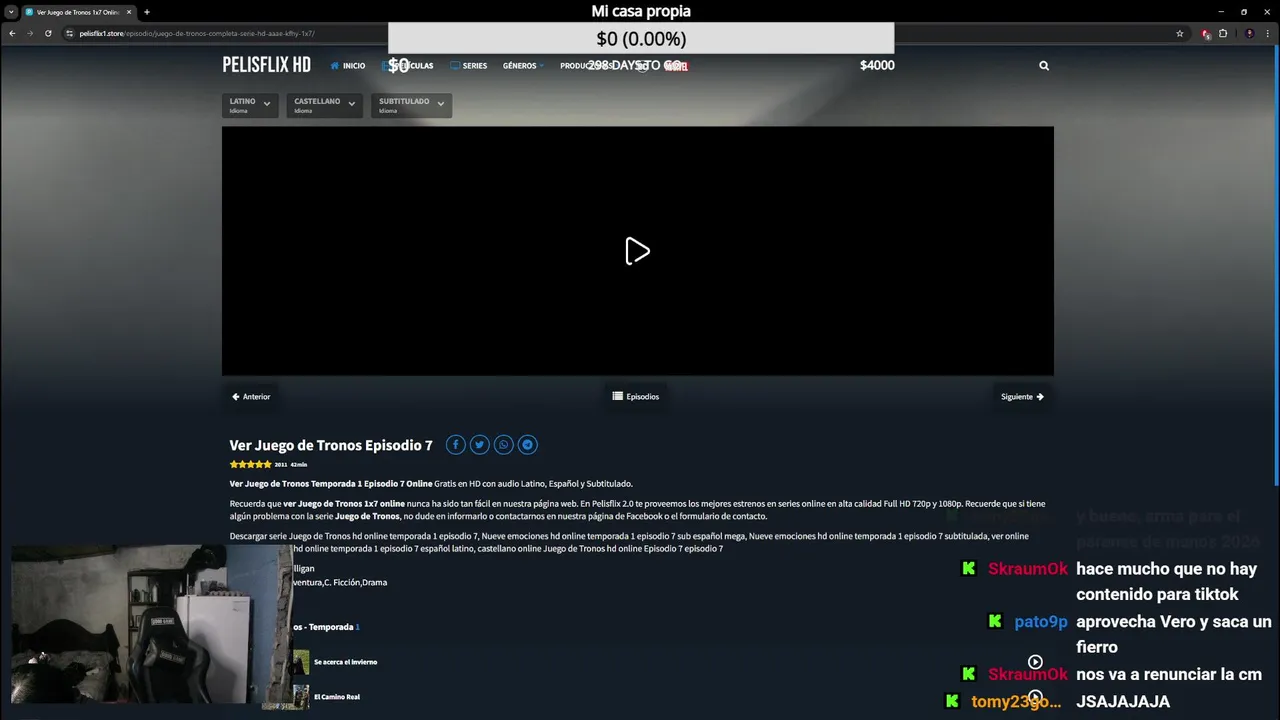
Task: Open the Episodios list button
Action: coord(636,397)
